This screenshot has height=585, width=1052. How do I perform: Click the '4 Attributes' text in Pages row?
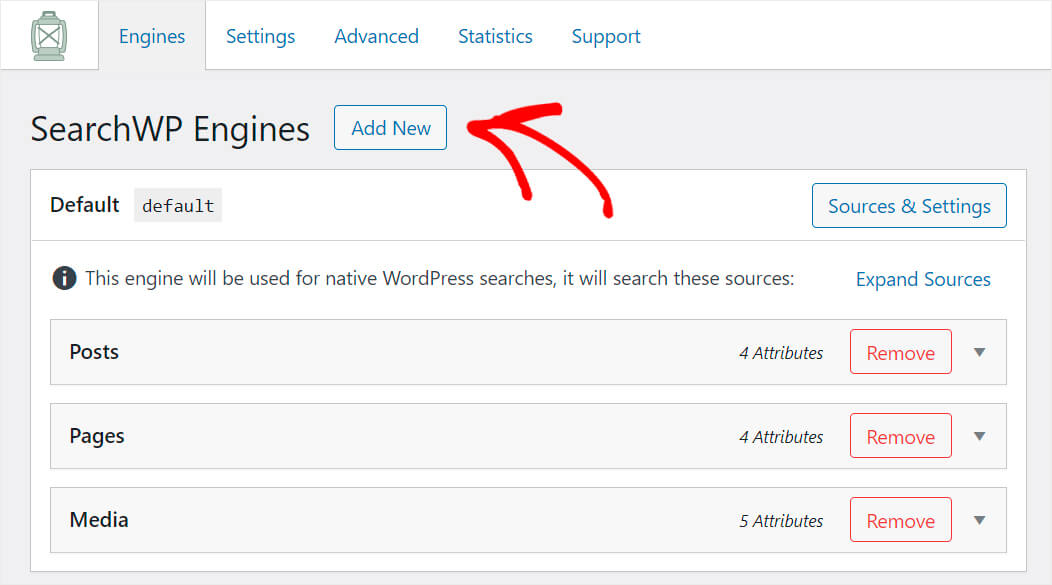click(x=781, y=437)
